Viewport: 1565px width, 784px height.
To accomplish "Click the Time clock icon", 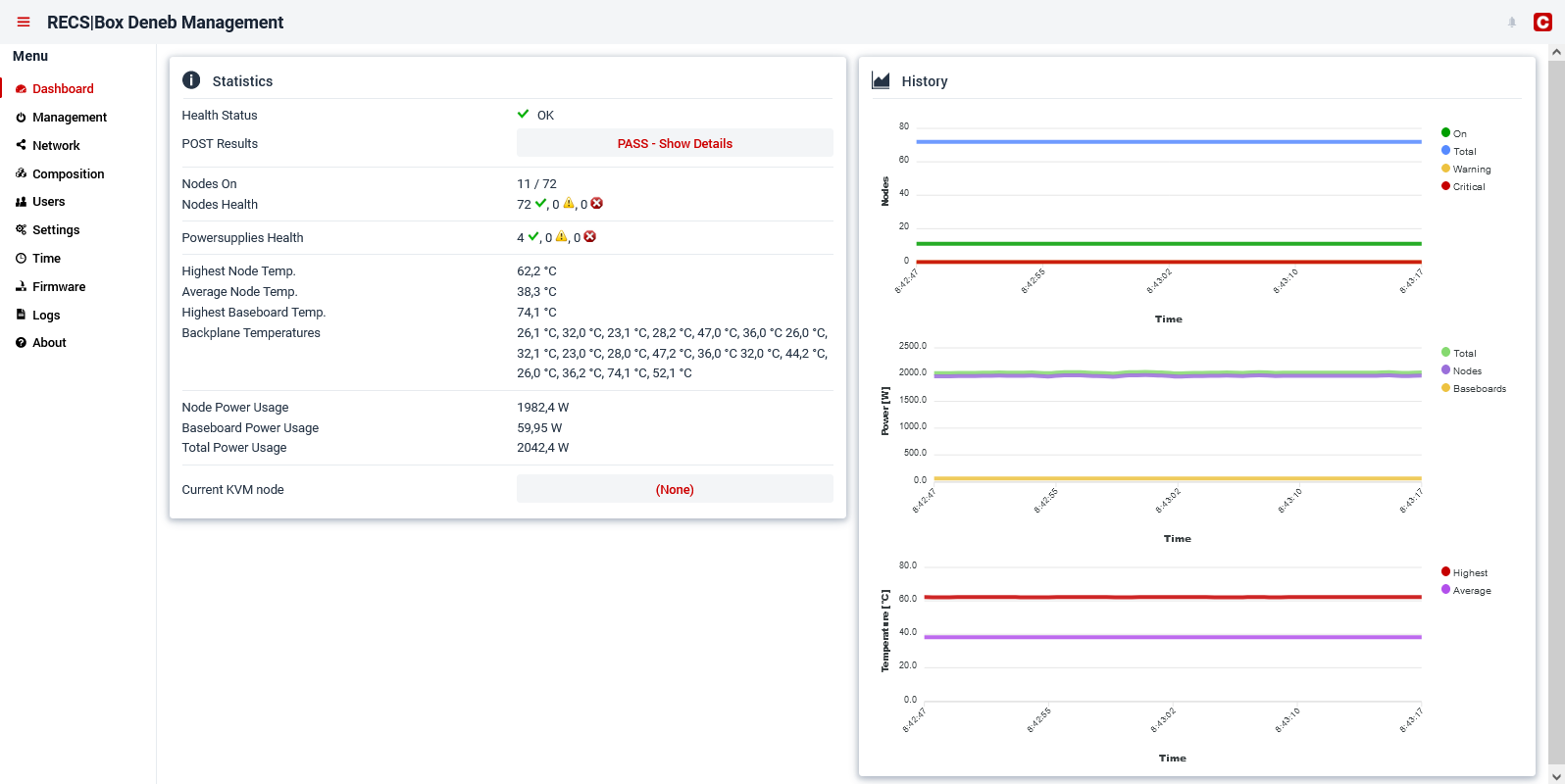I will click(21, 259).
